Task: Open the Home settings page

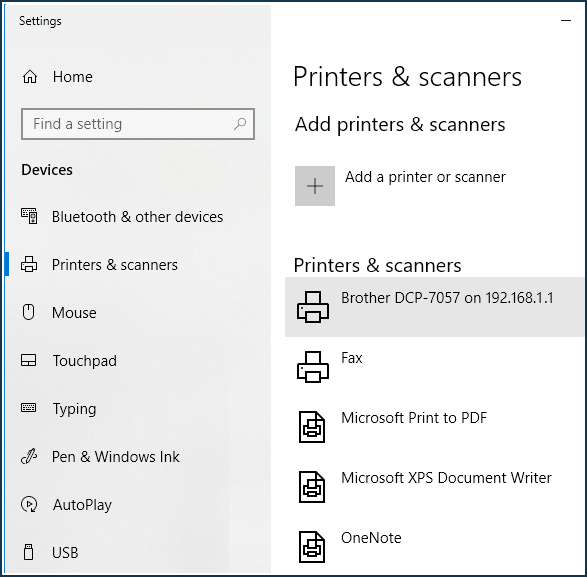Action: (73, 77)
